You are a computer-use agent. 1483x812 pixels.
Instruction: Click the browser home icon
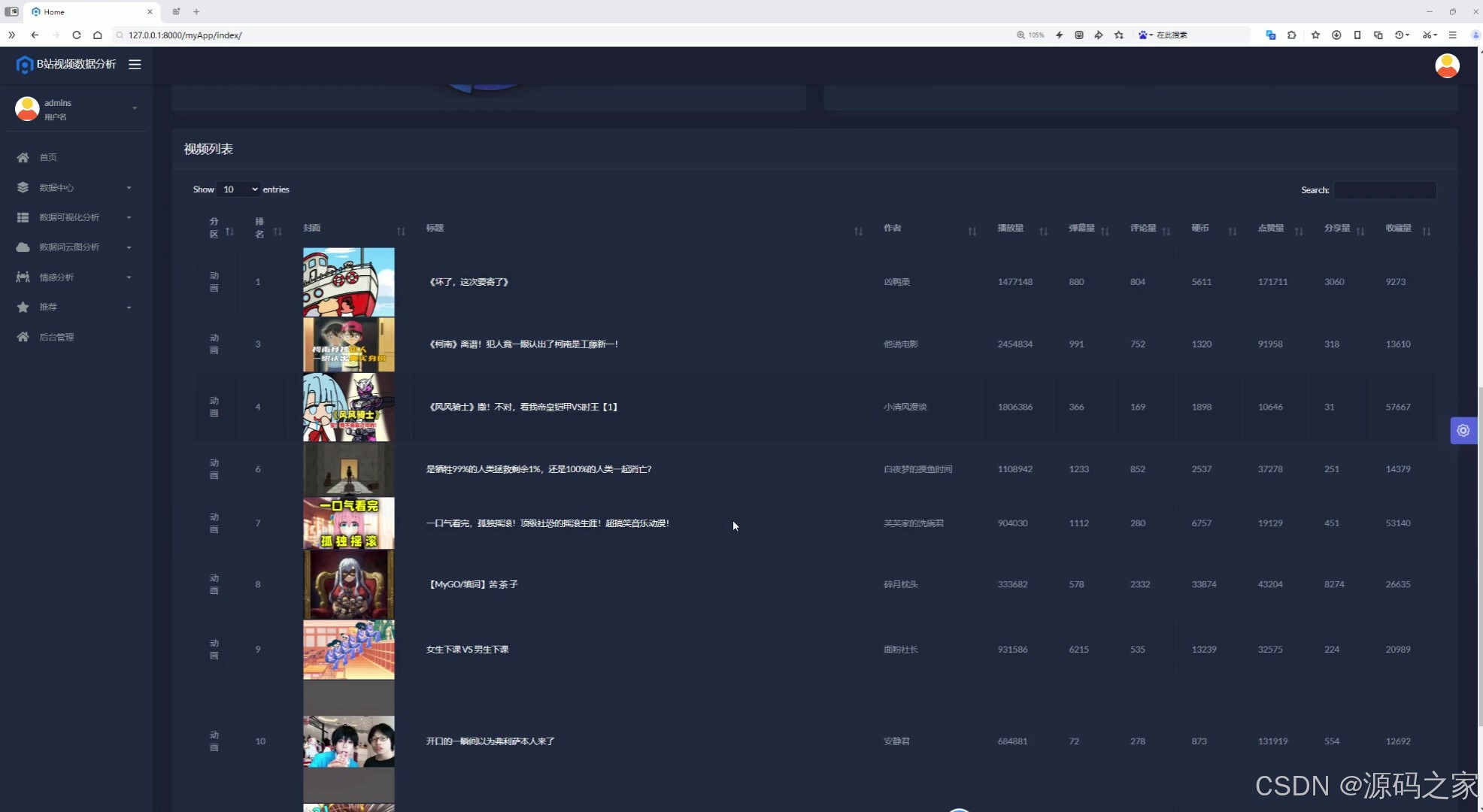[x=98, y=35]
